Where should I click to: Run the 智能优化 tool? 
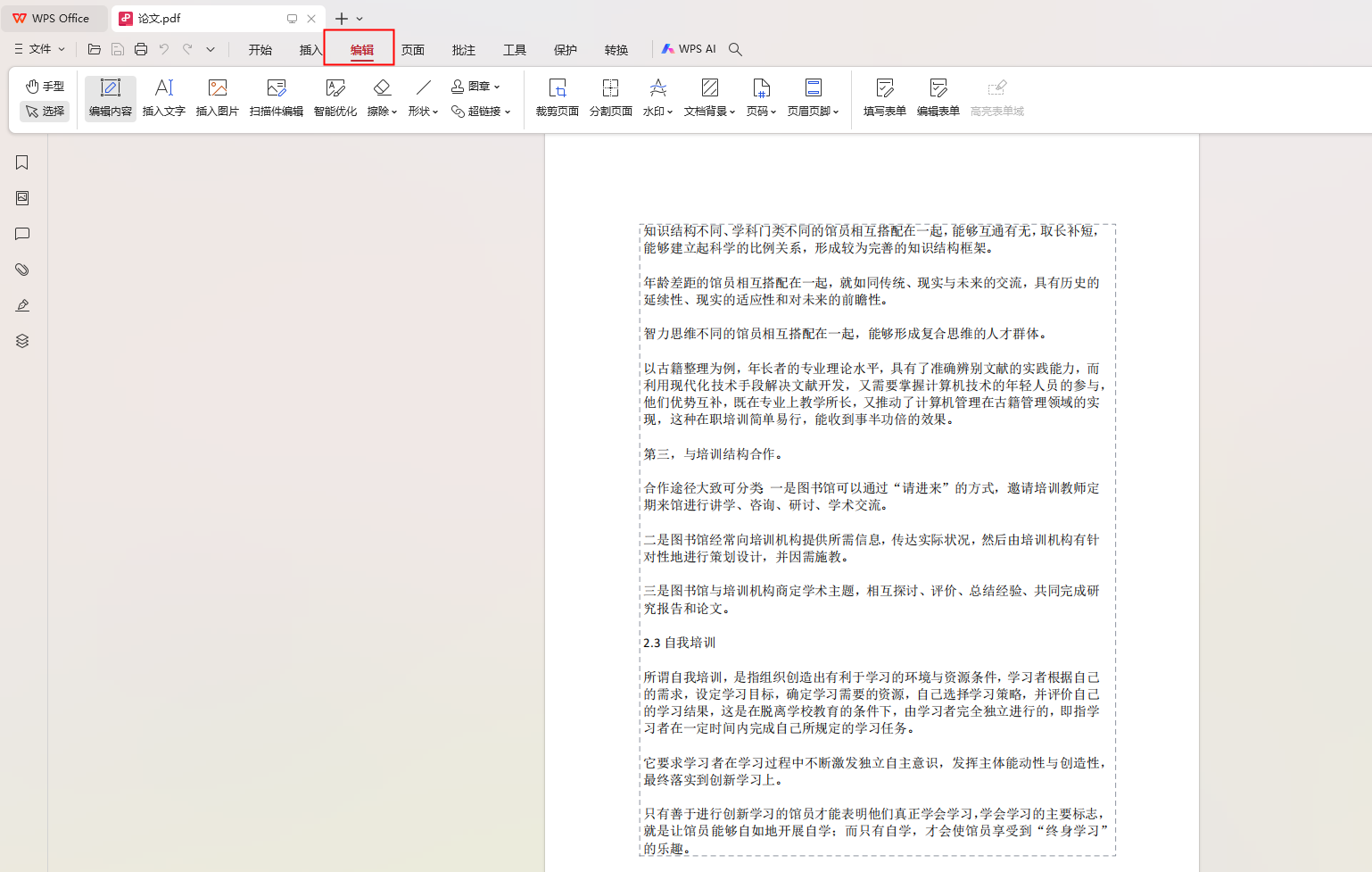tap(335, 98)
